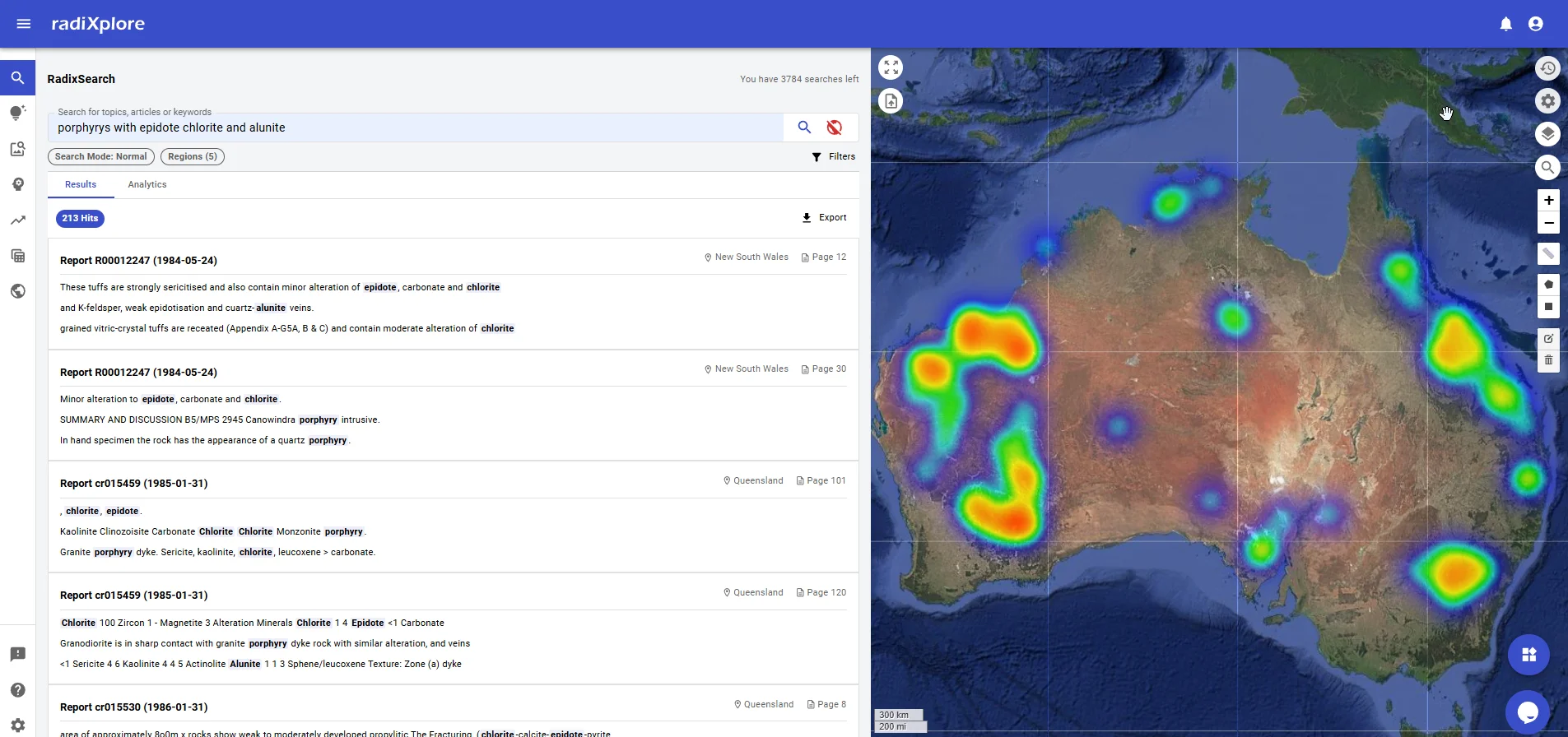Switch to the Analytics tab
The height and width of the screenshot is (737, 1568).
[x=147, y=184]
